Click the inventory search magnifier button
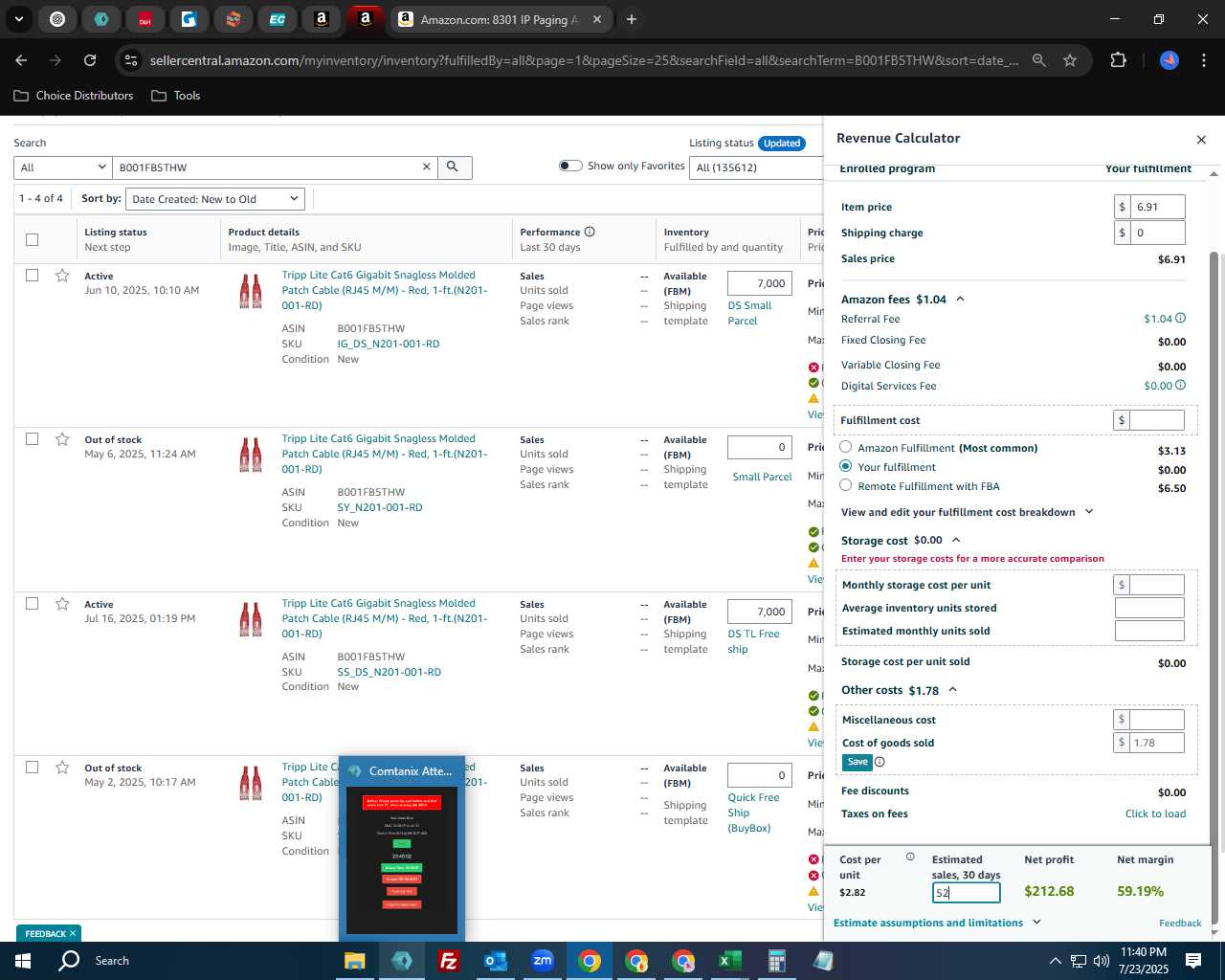Image resolution: width=1225 pixels, height=980 pixels. [x=454, y=167]
